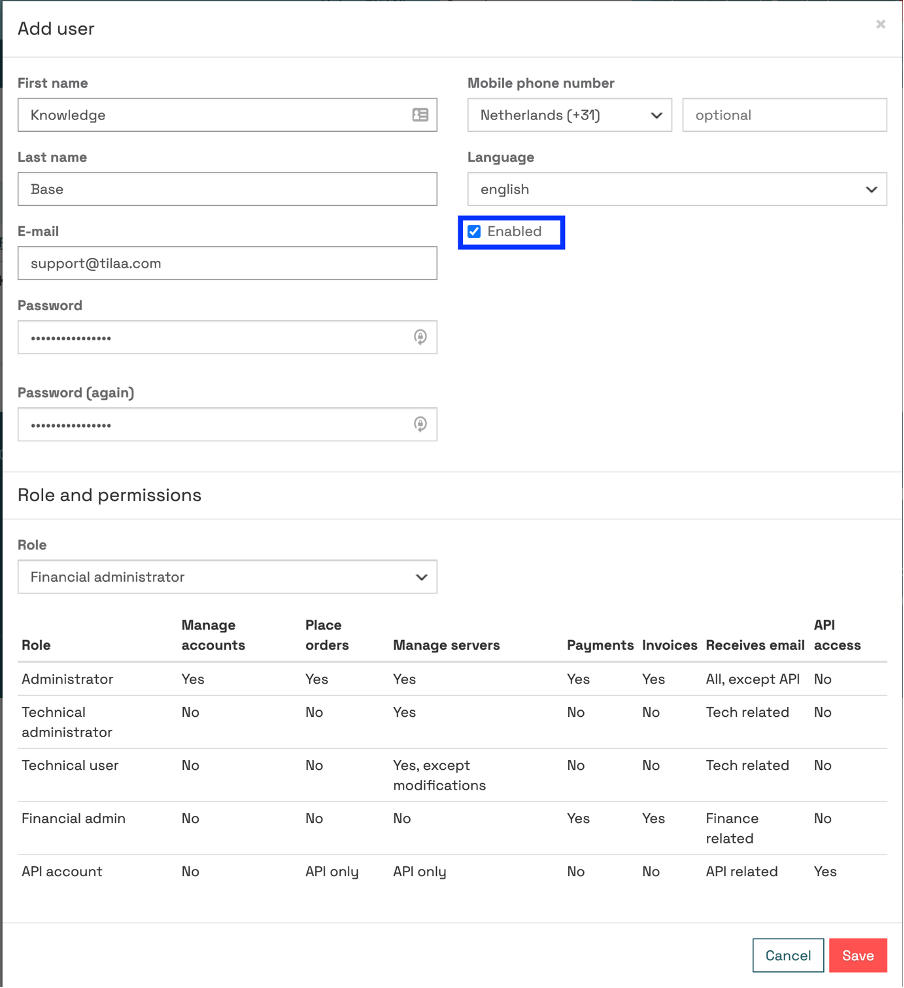Click the password manager icon in Password field
904x988 pixels.
420,337
